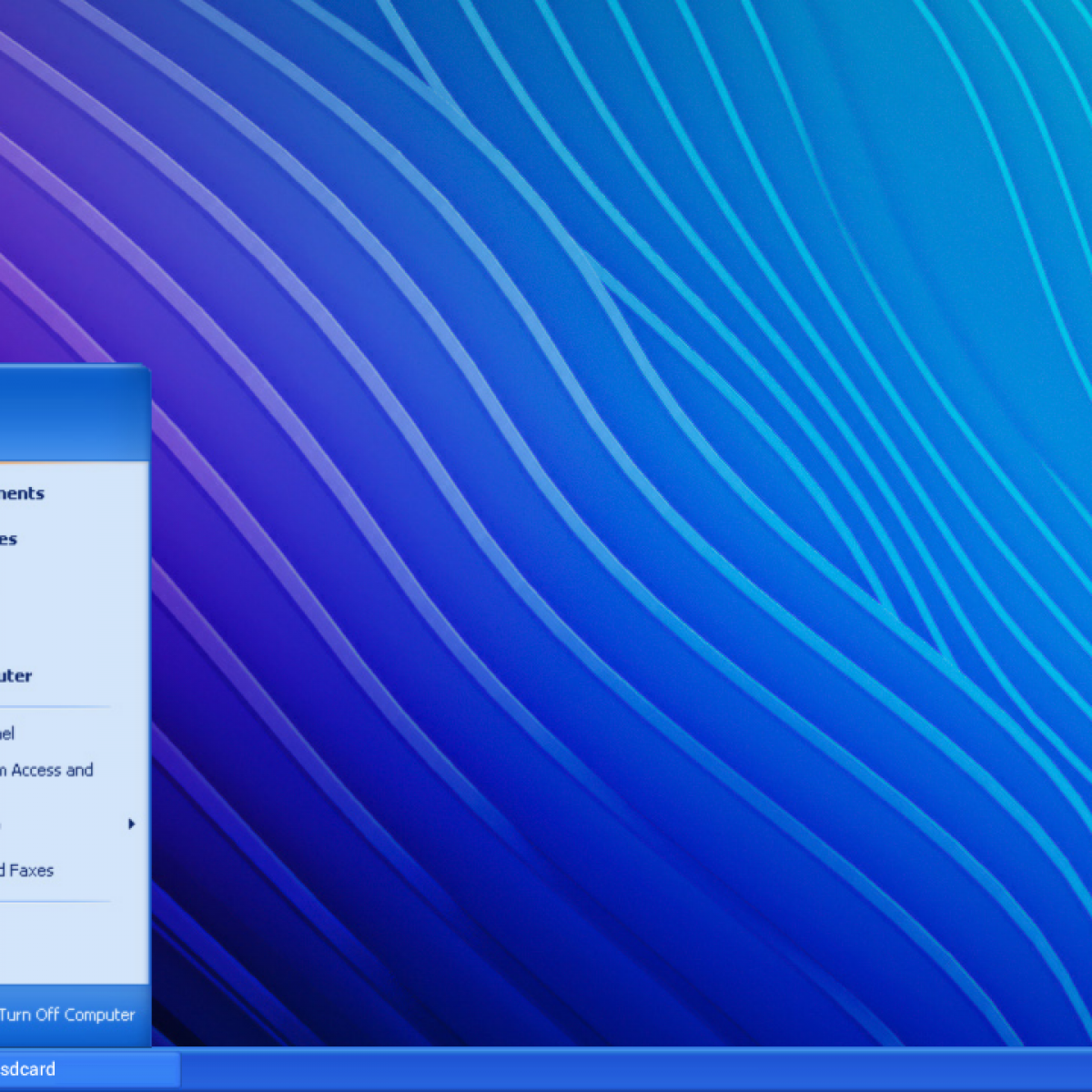Expand the submenu arrow above Printers and Faxes
The height and width of the screenshot is (1092, 1092).
[x=131, y=824]
